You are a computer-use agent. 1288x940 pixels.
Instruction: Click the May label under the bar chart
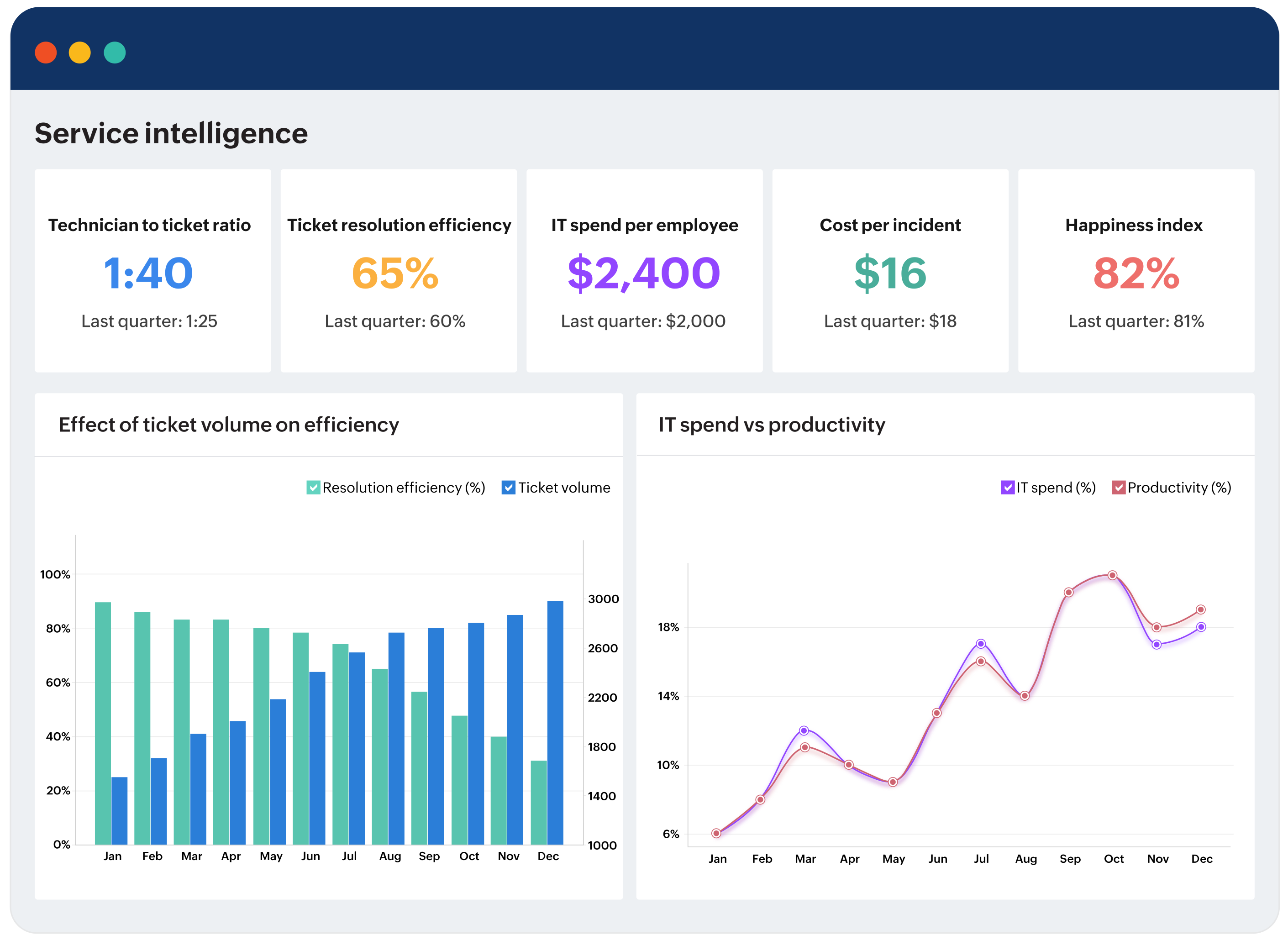tap(271, 856)
